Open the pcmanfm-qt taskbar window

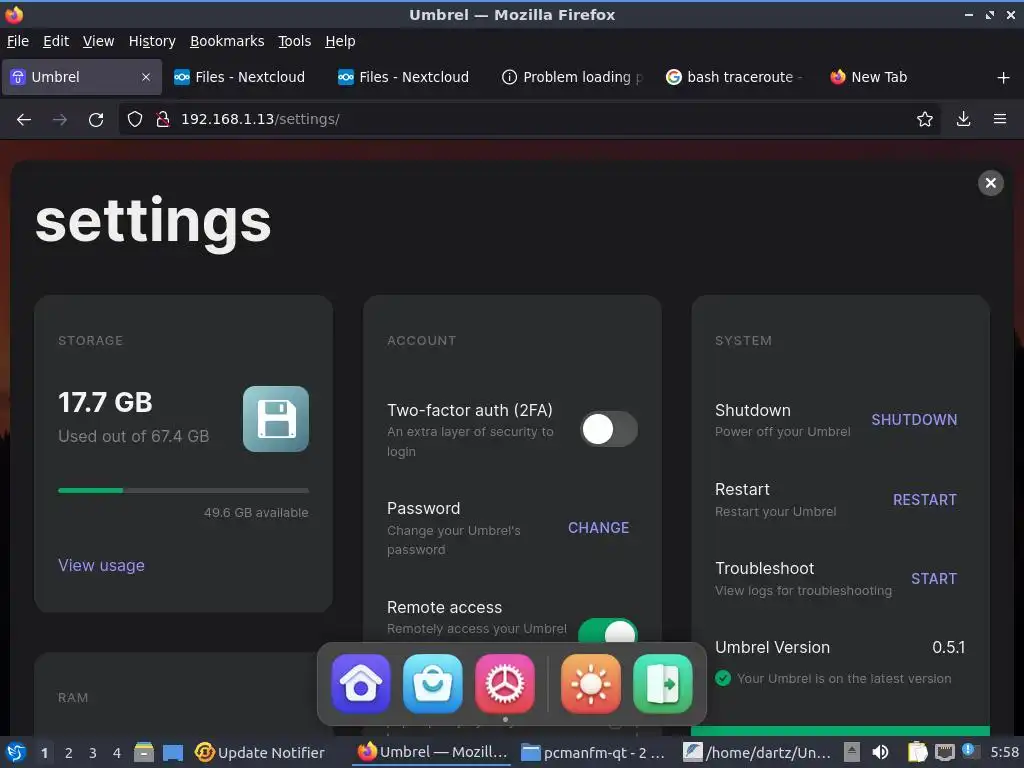(x=593, y=753)
